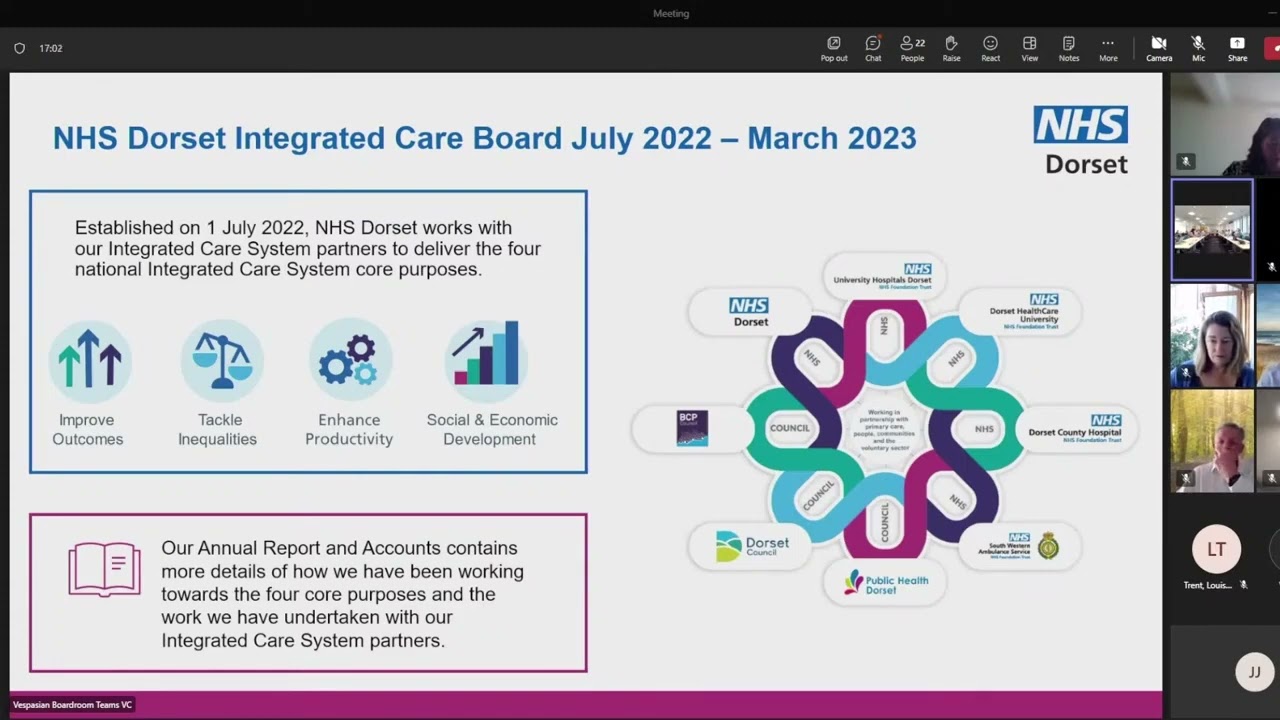Click the University Hospitals Dorset badge

point(884,275)
